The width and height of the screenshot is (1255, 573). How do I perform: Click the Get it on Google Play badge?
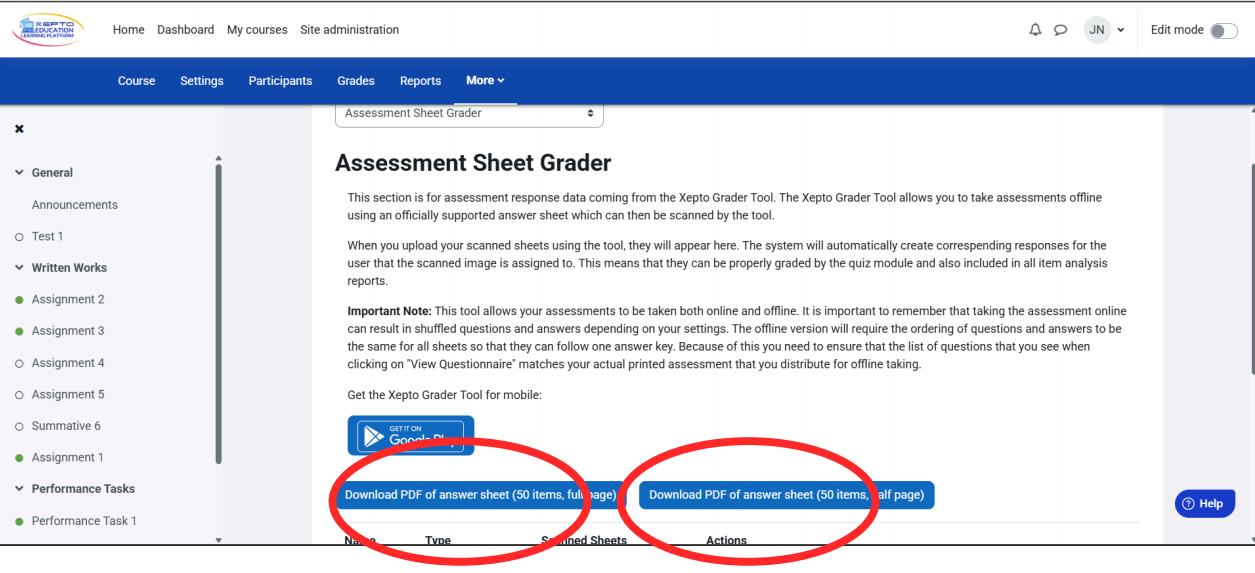411,436
